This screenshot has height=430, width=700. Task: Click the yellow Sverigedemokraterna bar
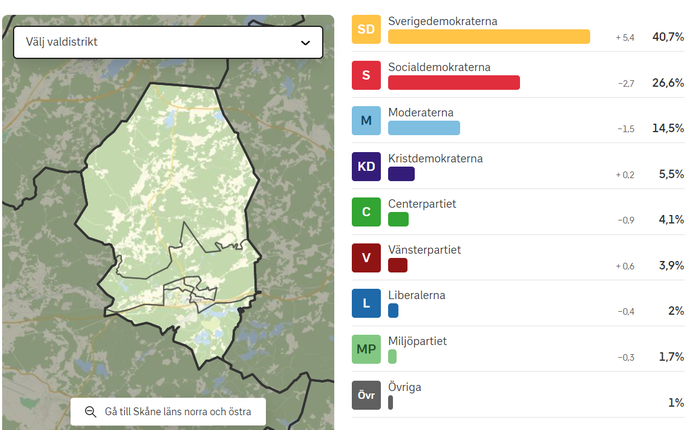click(489, 37)
